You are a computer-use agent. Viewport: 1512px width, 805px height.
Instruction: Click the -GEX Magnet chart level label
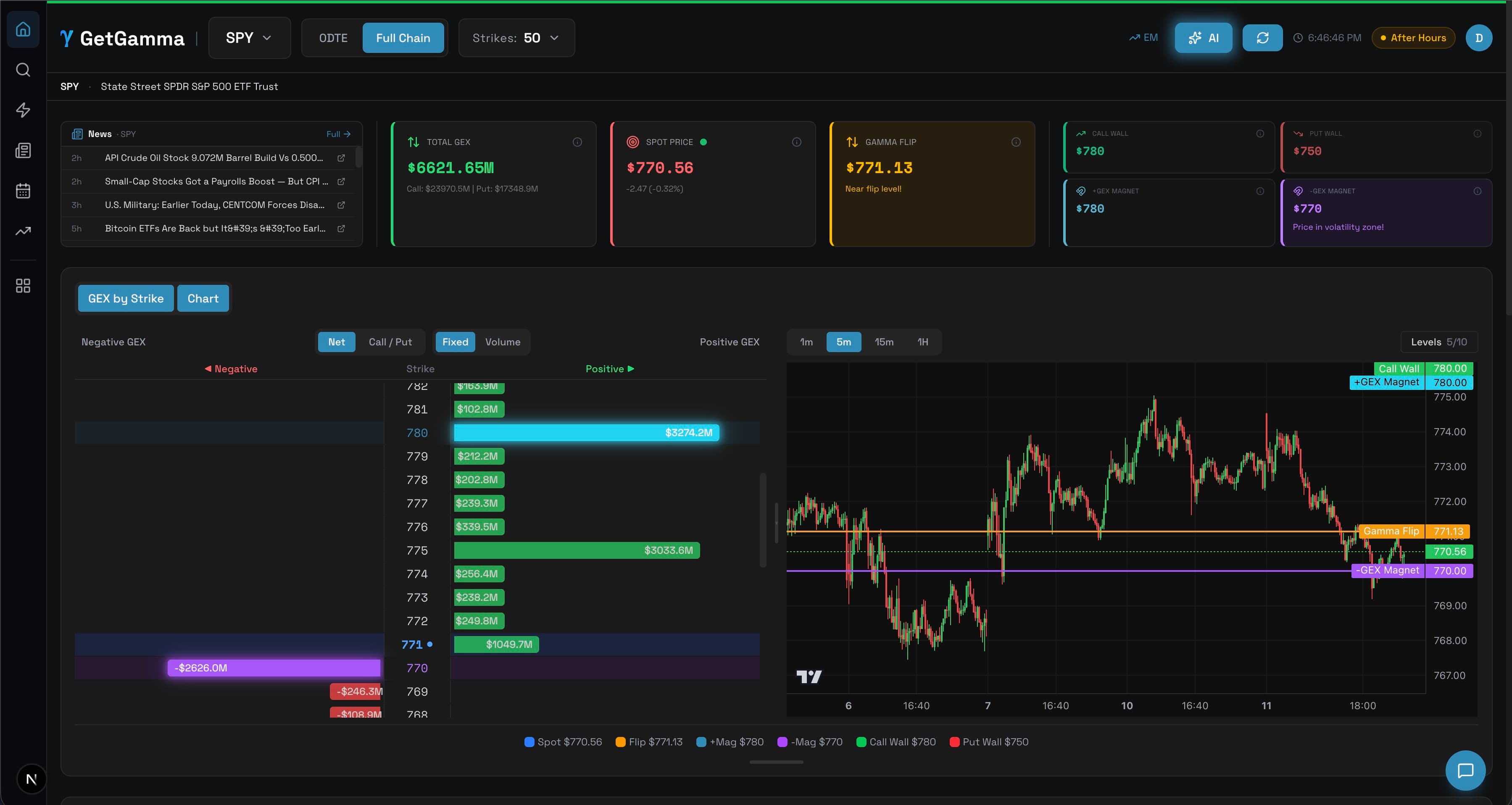pyautogui.click(x=1388, y=570)
